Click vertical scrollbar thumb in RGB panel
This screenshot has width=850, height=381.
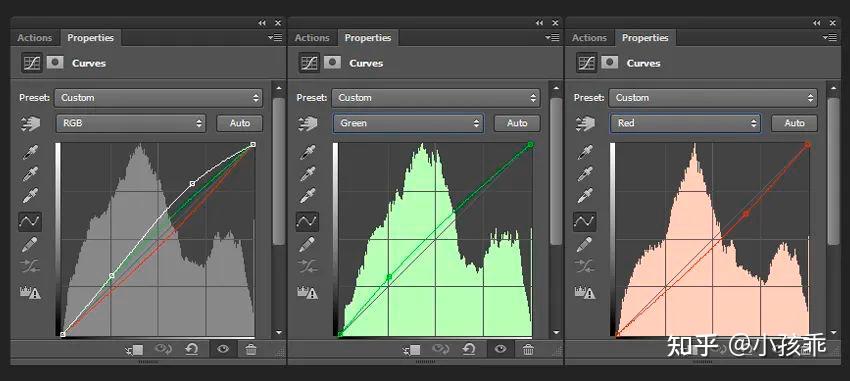pyautogui.click(x=279, y=171)
